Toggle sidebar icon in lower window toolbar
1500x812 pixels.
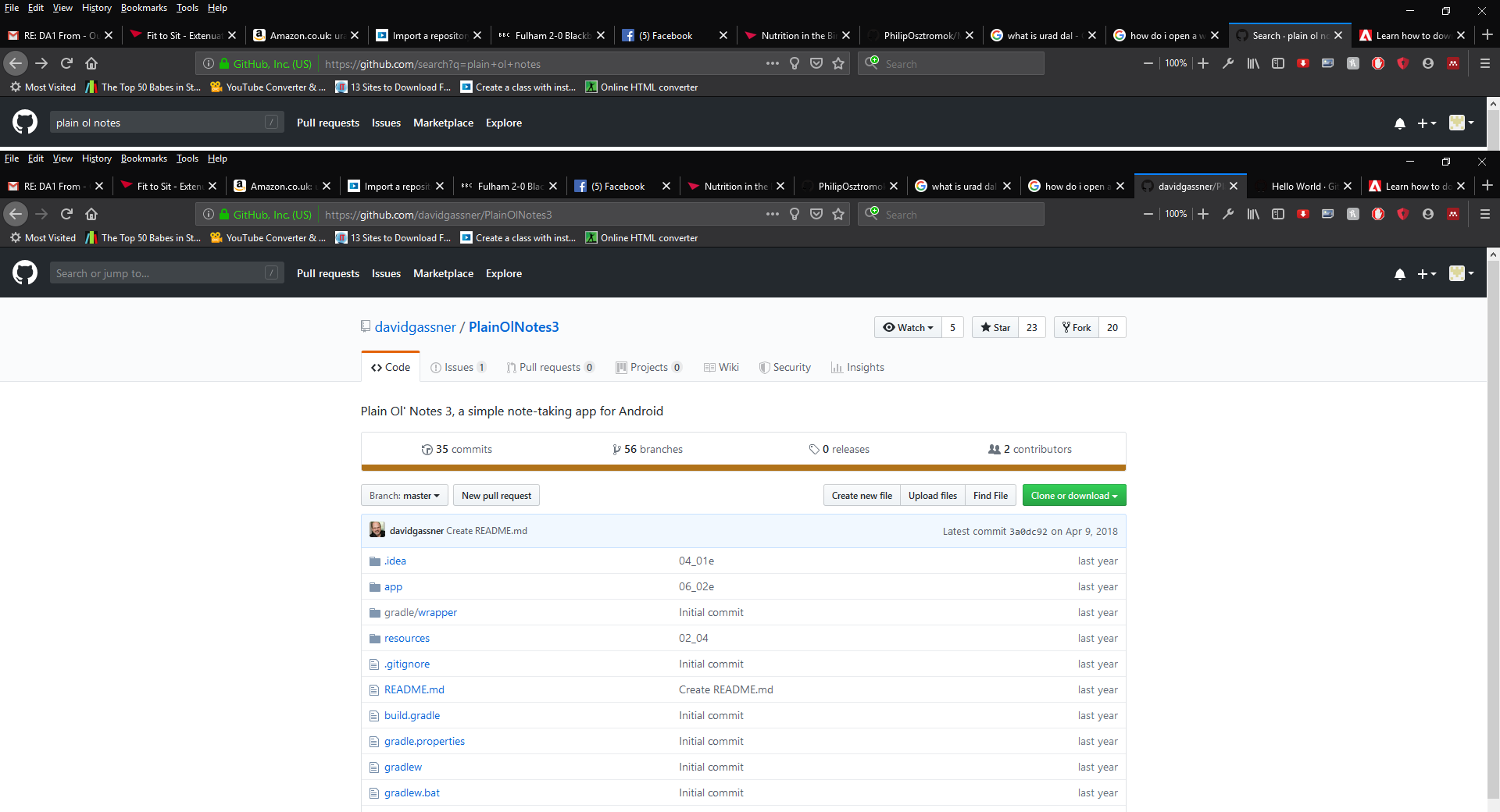coord(1278,214)
